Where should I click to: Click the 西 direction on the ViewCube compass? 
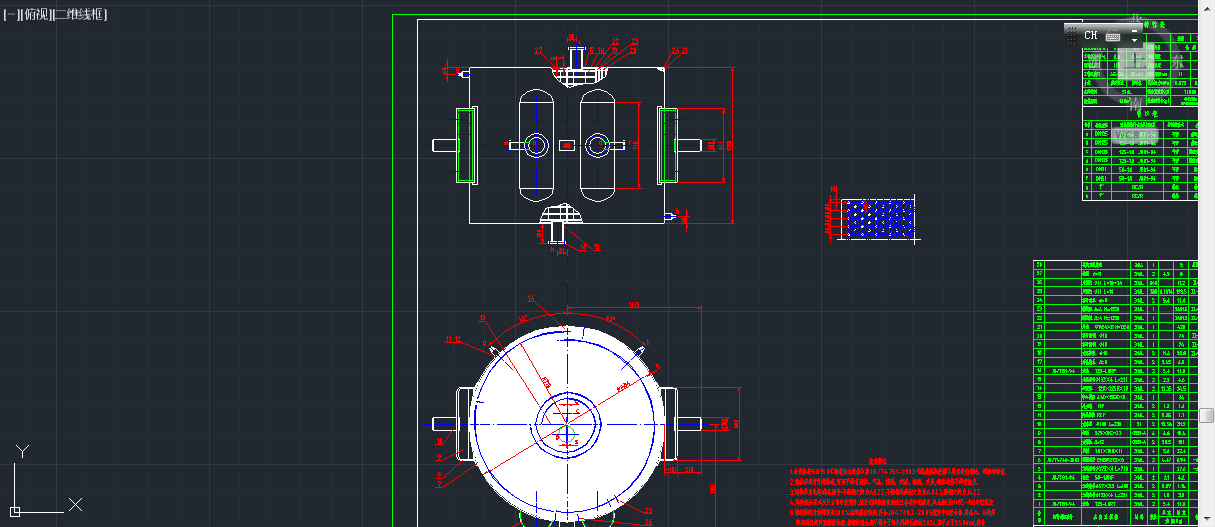click(1094, 61)
